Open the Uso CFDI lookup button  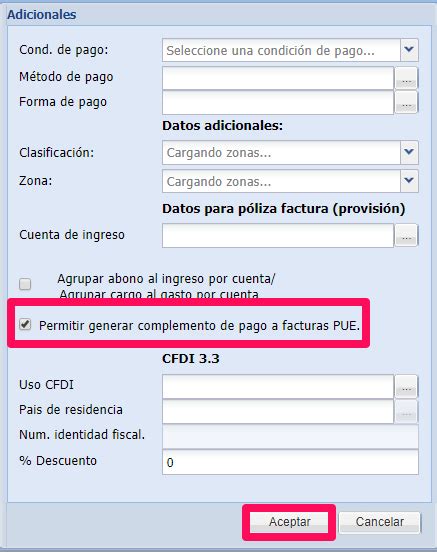point(406,387)
